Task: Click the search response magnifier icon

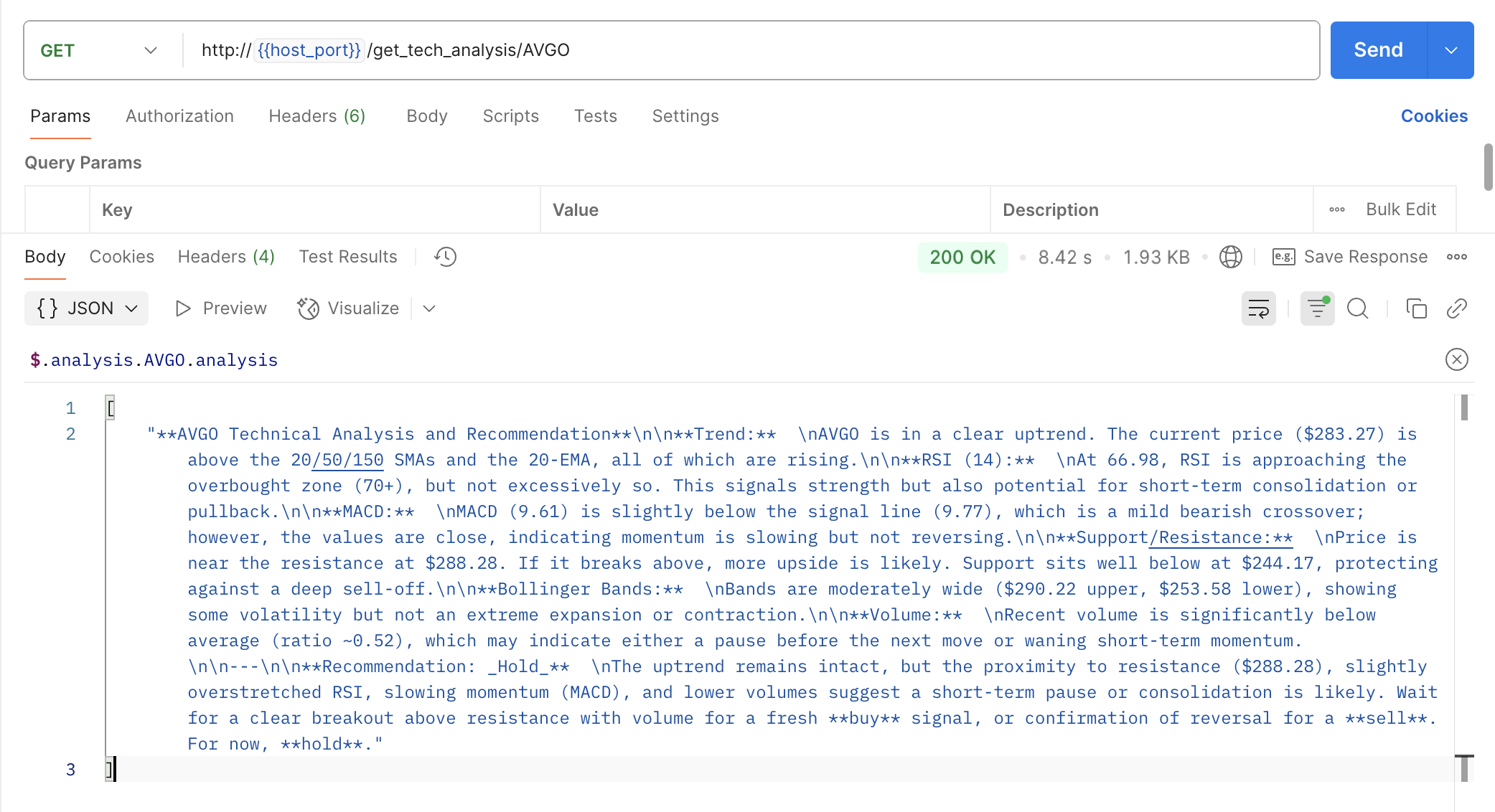Action: point(1358,308)
